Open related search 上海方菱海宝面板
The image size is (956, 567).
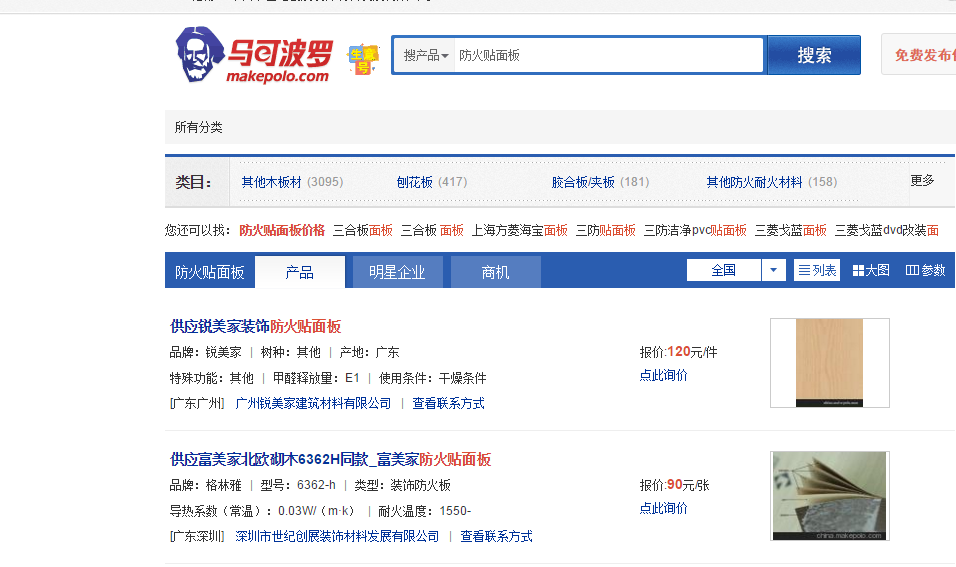[519, 230]
